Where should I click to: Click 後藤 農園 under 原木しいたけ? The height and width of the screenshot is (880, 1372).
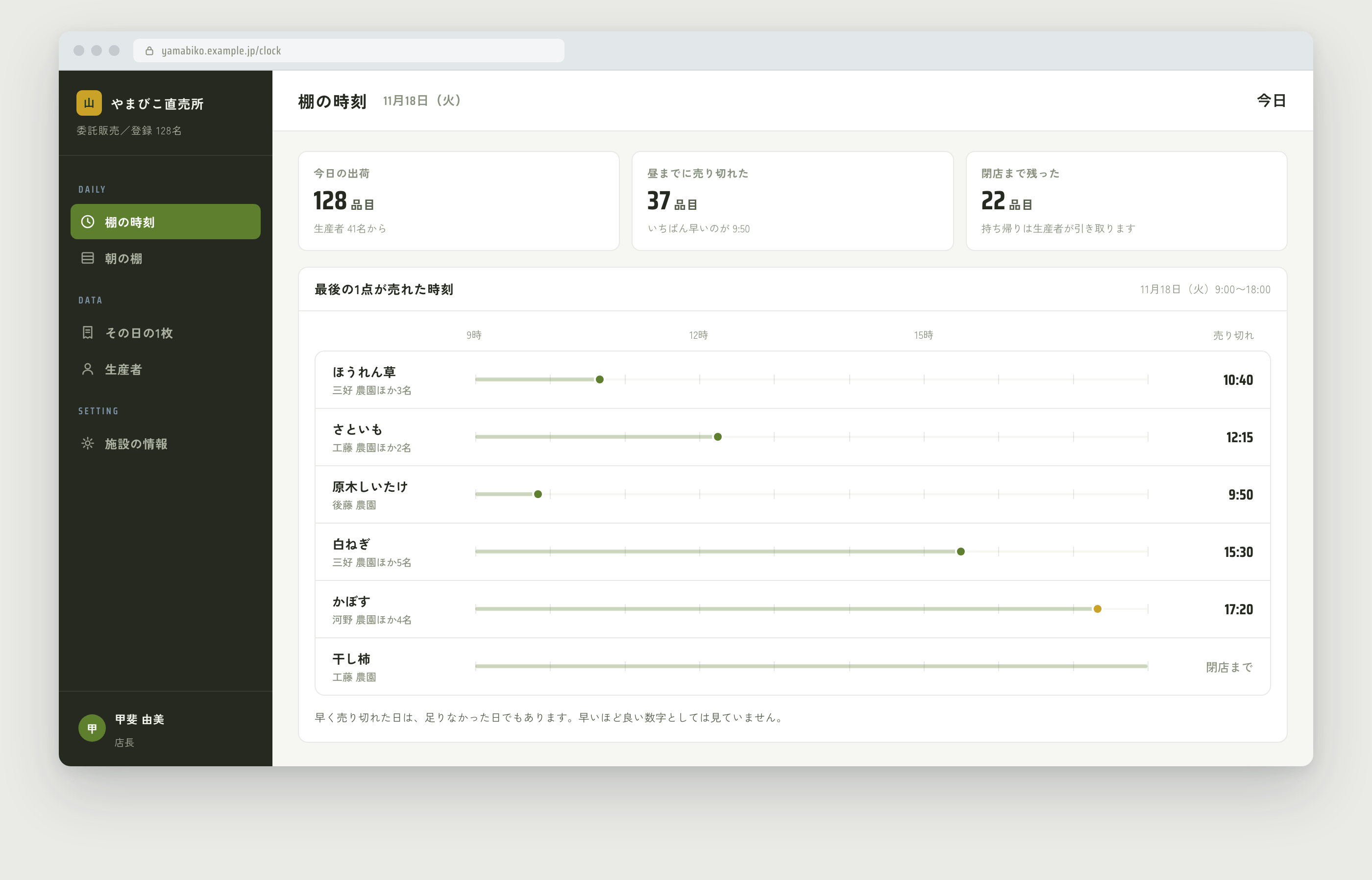pyautogui.click(x=354, y=505)
